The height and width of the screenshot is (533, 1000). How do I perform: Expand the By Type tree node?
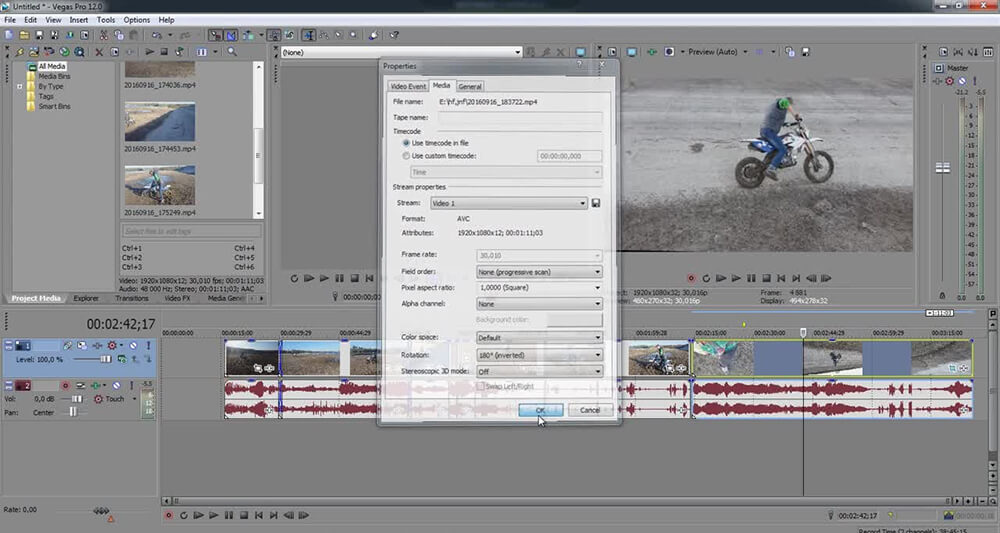pos(20,86)
